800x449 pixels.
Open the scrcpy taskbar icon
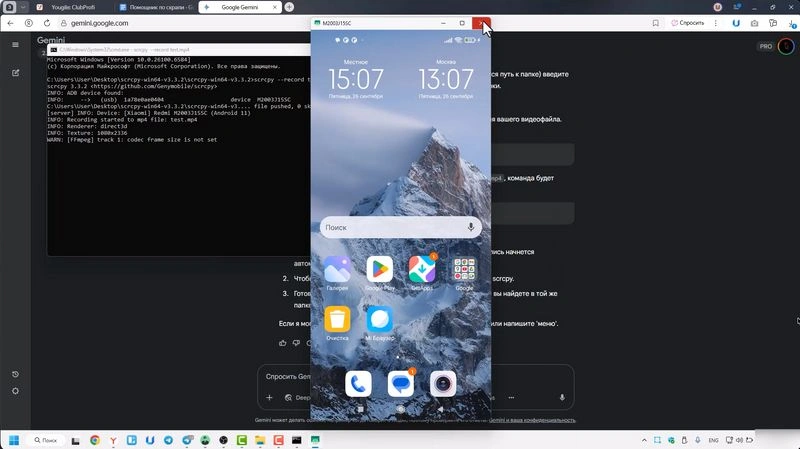click(315, 440)
